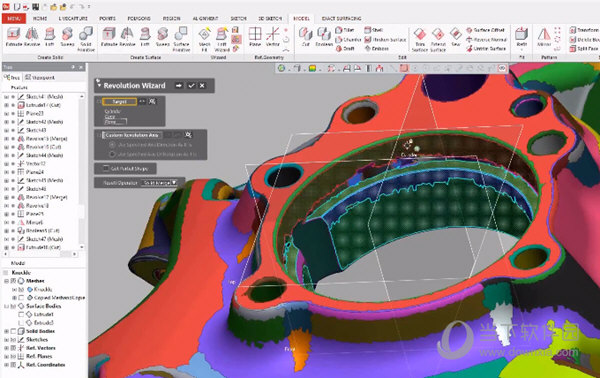Expand the Solid Bodies node

[6, 331]
